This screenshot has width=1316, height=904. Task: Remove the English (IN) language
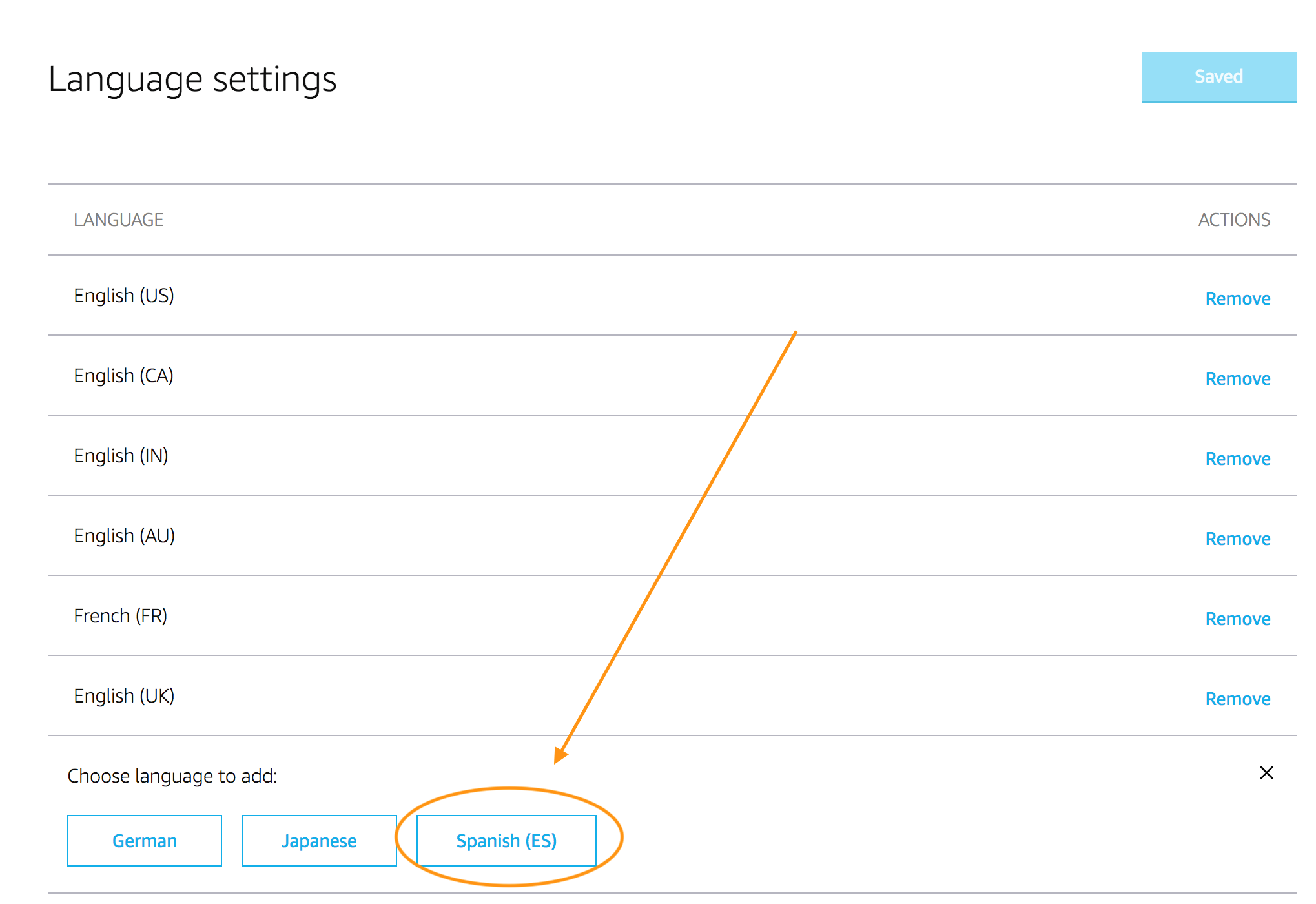[x=1237, y=458]
